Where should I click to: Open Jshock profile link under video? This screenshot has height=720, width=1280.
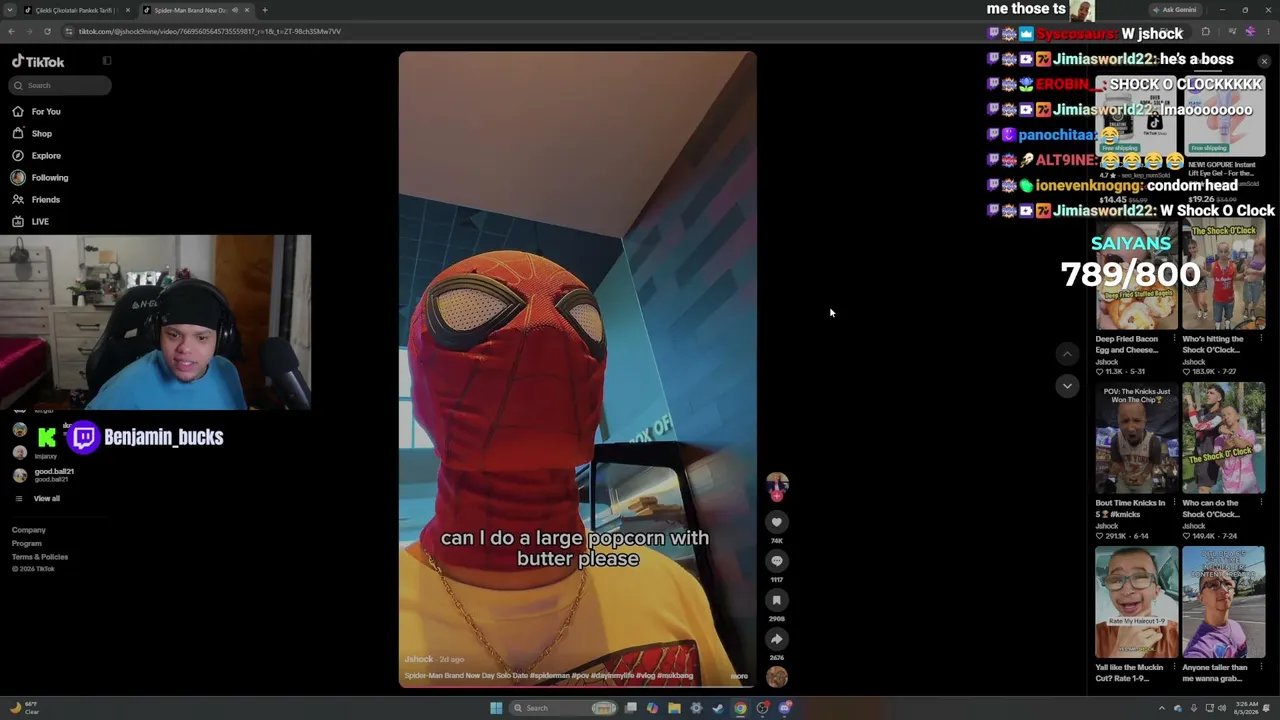pos(419,660)
